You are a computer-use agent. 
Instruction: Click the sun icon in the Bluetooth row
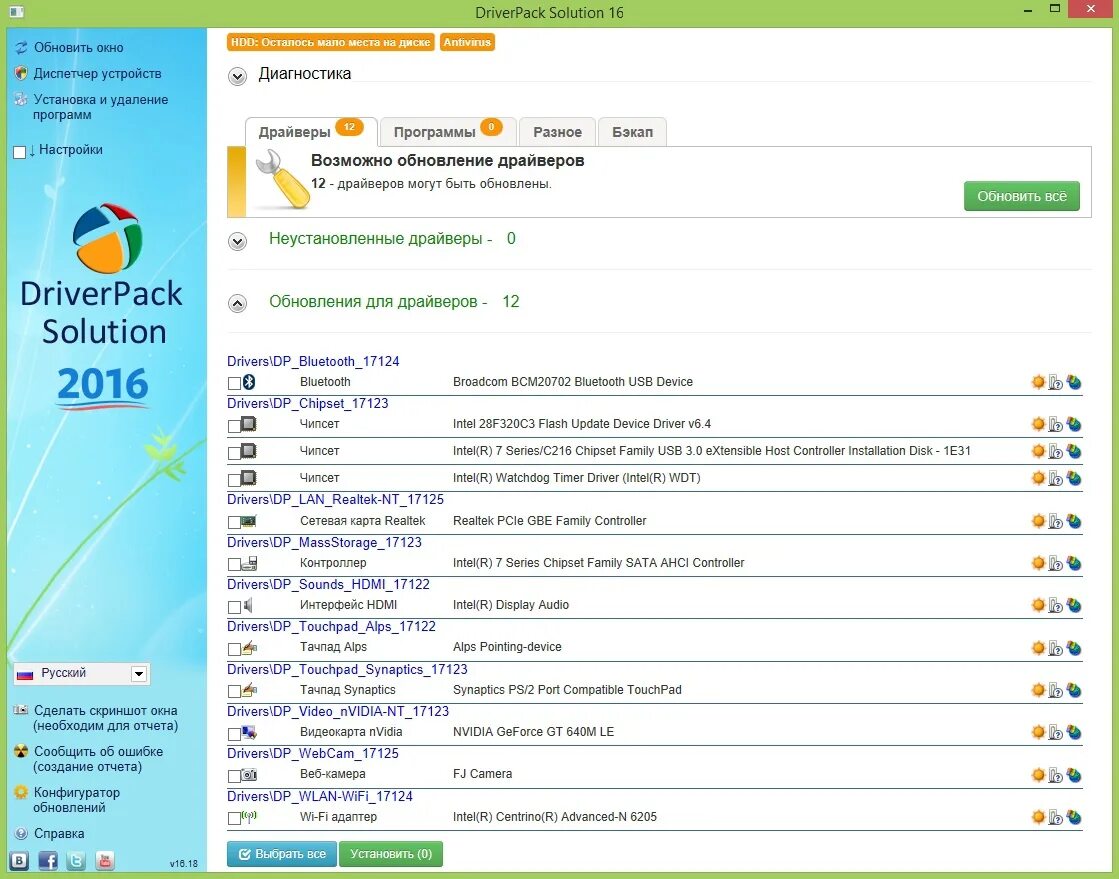tap(1038, 382)
